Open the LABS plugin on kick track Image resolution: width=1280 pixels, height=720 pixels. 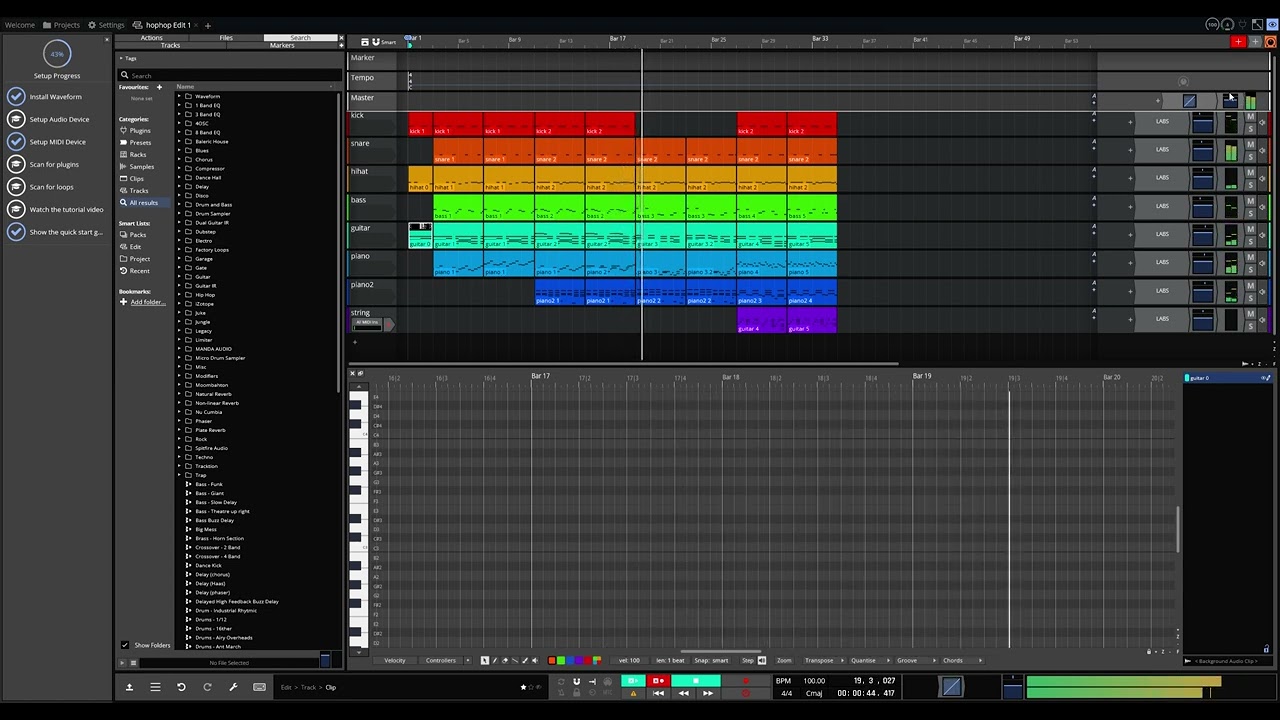[x=1162, y=122]
